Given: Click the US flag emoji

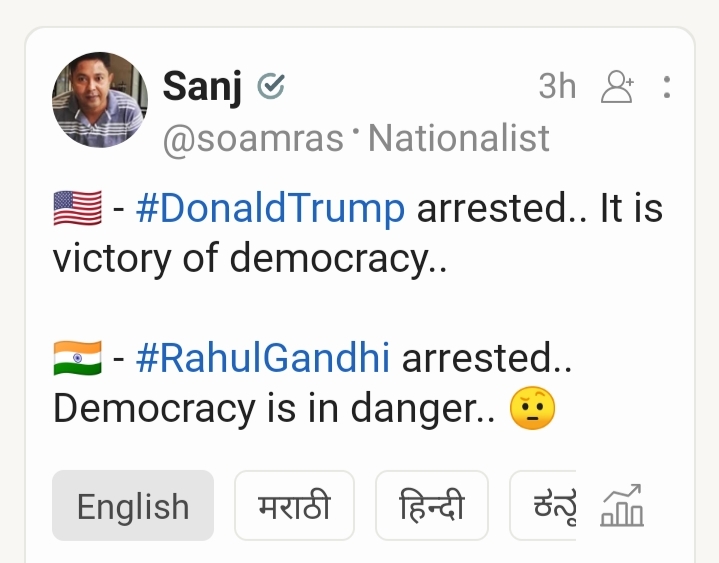Looking at the screenshot, I should (x=77, y=208).
